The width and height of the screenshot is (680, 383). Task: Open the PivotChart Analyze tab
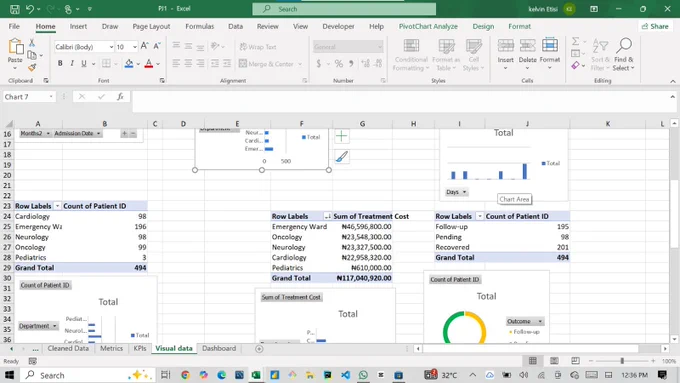[428, 26]
